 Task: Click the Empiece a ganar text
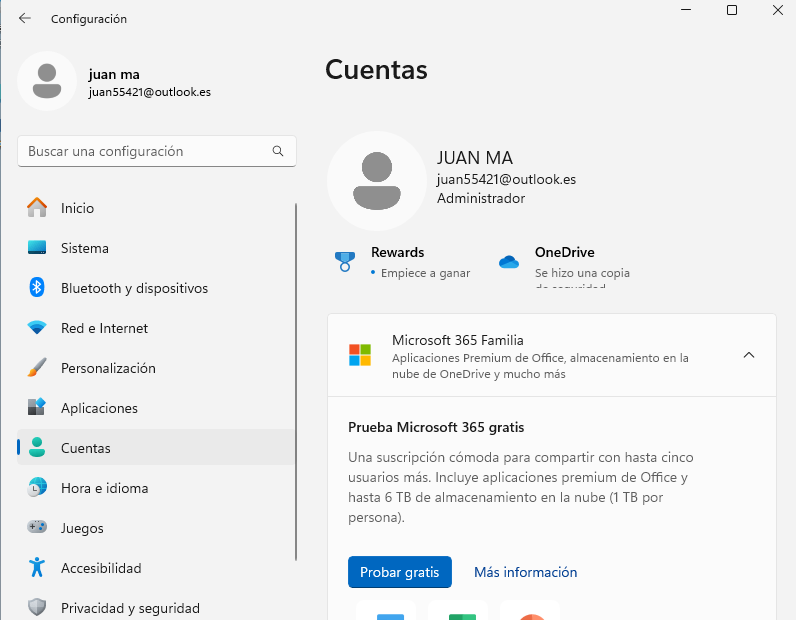tap(425, 273)
